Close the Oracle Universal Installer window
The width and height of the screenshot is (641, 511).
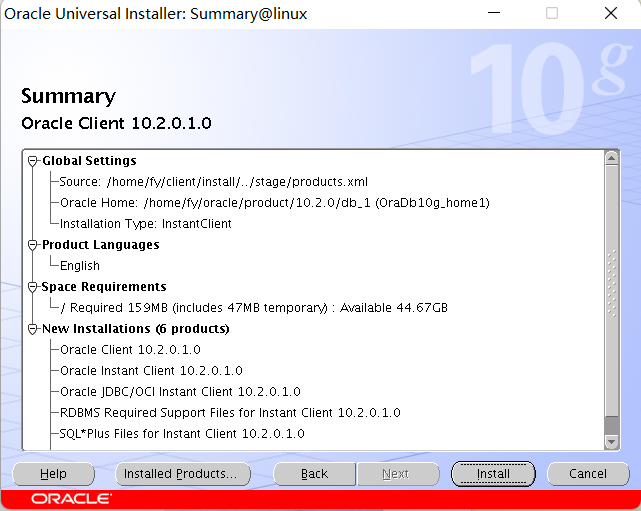point(611,13)
